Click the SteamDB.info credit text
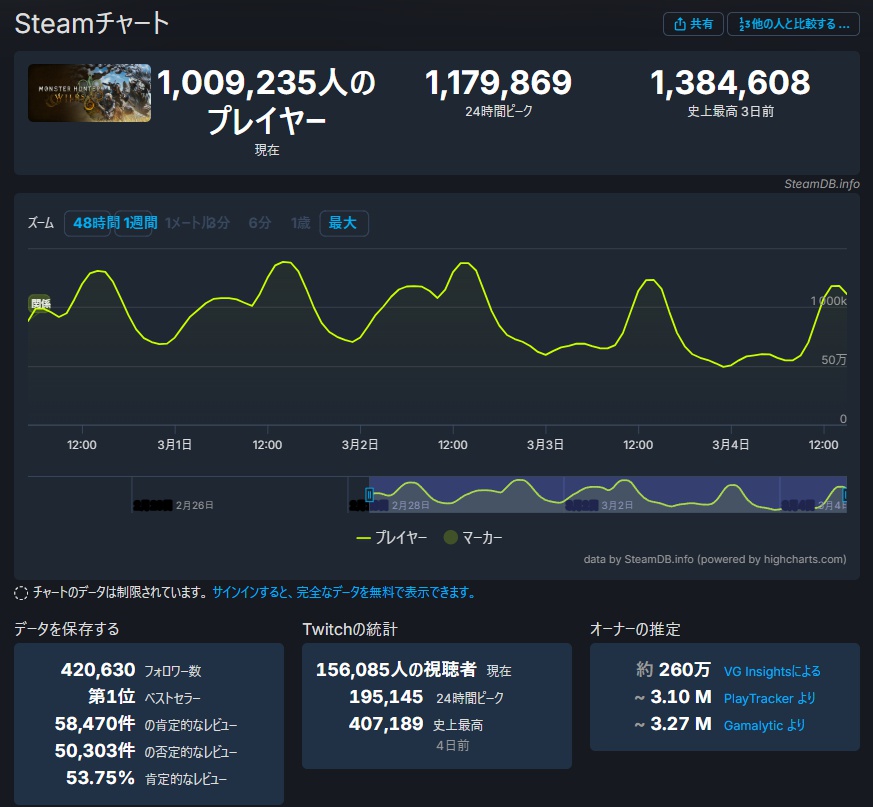Viewport: 873px width, 807px height. [822, 184]
